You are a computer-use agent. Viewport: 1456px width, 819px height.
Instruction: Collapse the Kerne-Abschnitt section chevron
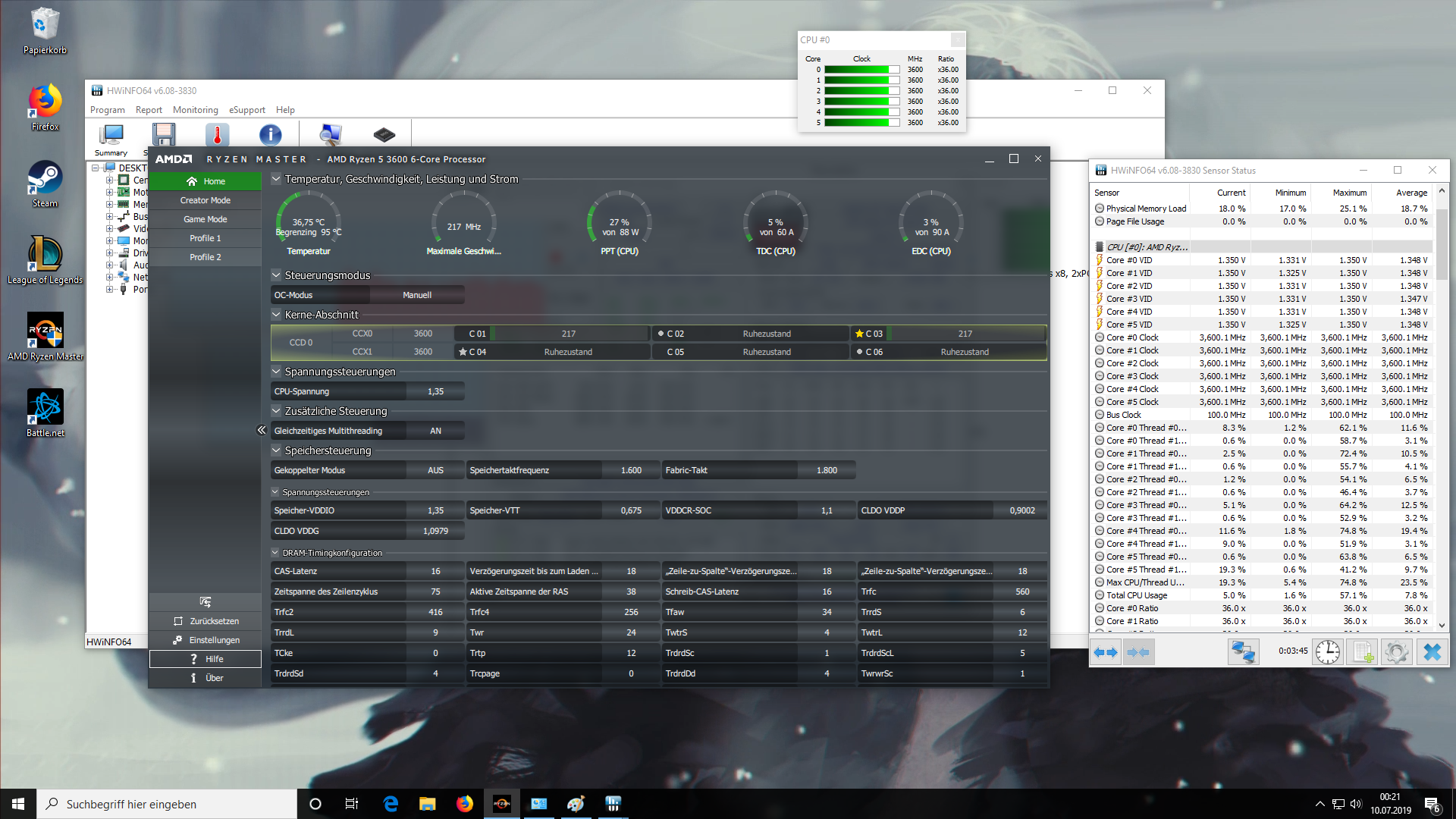point(276,315)
